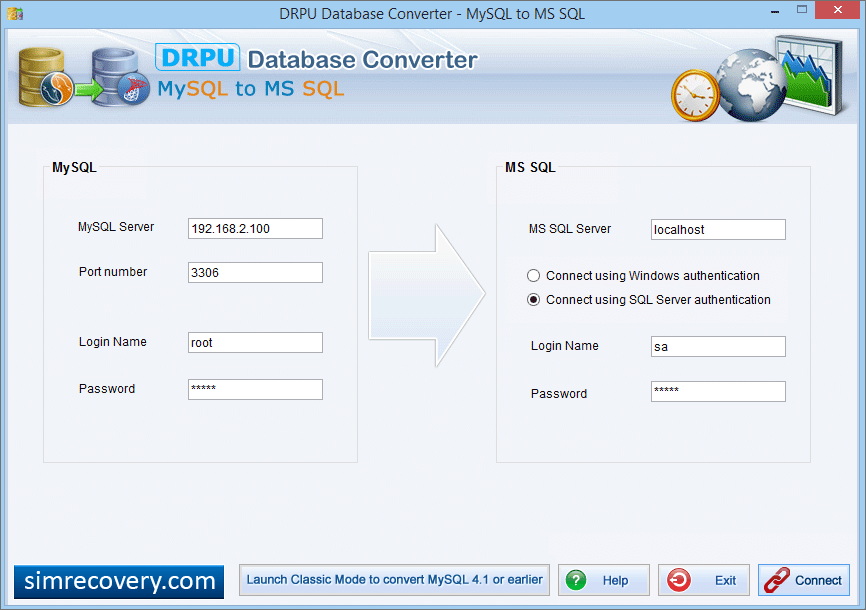Image resolution: width=866 pixels, height=610 pixels.
Task: Click the MS SQL Server field with localhost
Action: 718,230
